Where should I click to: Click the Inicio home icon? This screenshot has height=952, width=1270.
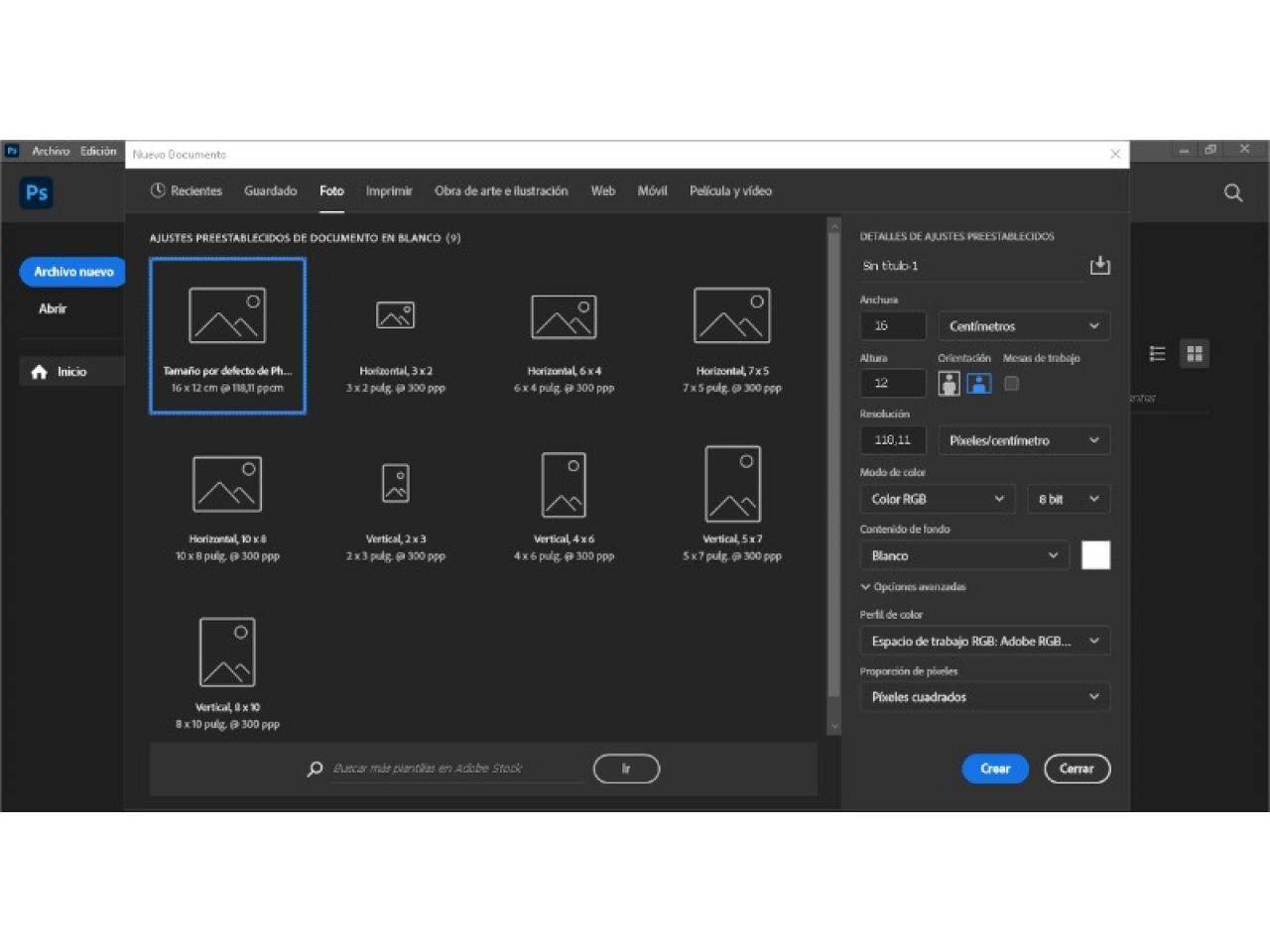coord(40,372)
